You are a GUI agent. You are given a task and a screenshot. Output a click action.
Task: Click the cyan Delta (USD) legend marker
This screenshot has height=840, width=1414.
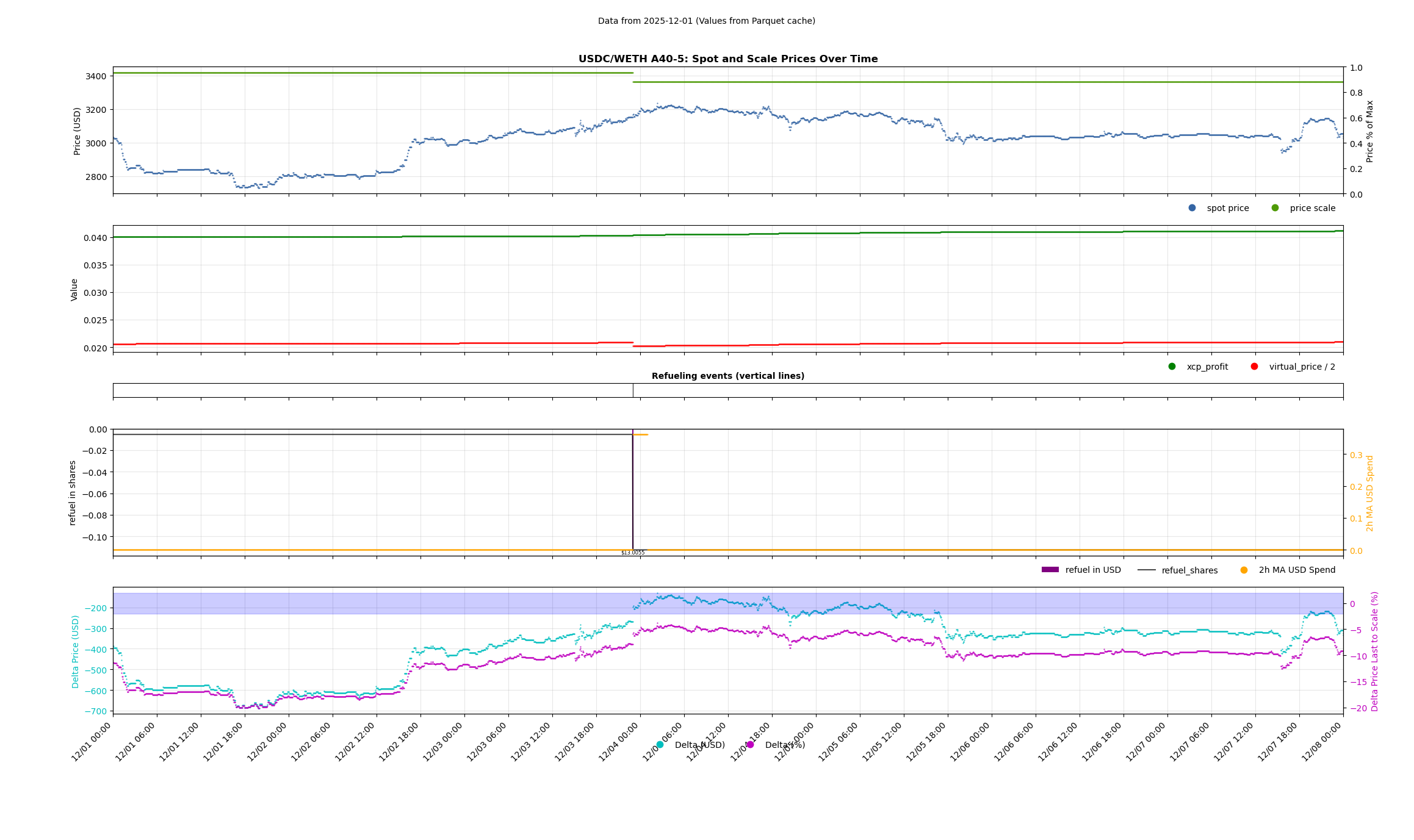[x=660, y=745]
